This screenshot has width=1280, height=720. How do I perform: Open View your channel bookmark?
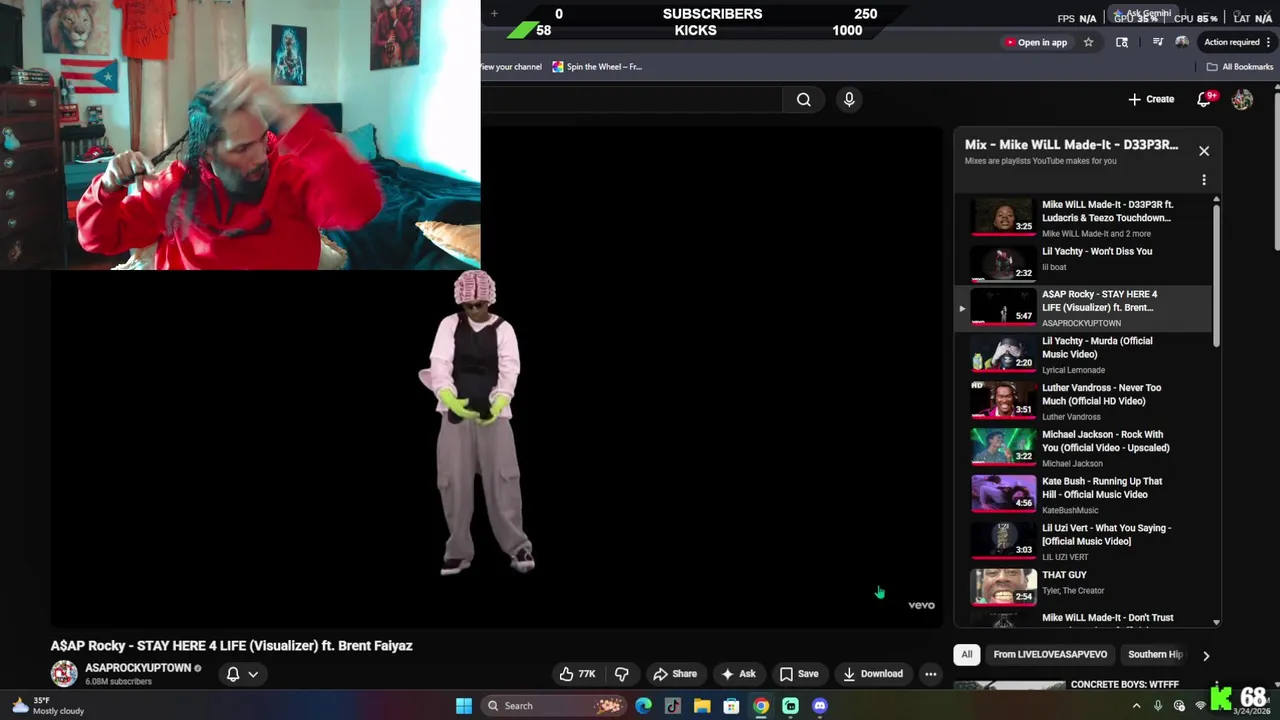click(x=511, y=67)
